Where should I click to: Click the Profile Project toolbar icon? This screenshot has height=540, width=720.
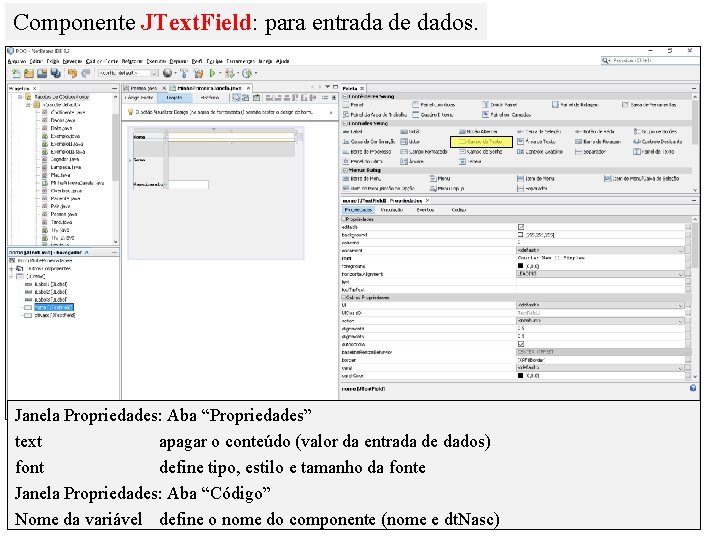point(247,73)
